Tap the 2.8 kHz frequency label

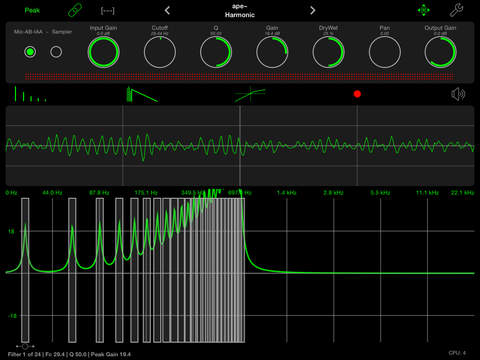pyautogui.click(x=333, y=193)
